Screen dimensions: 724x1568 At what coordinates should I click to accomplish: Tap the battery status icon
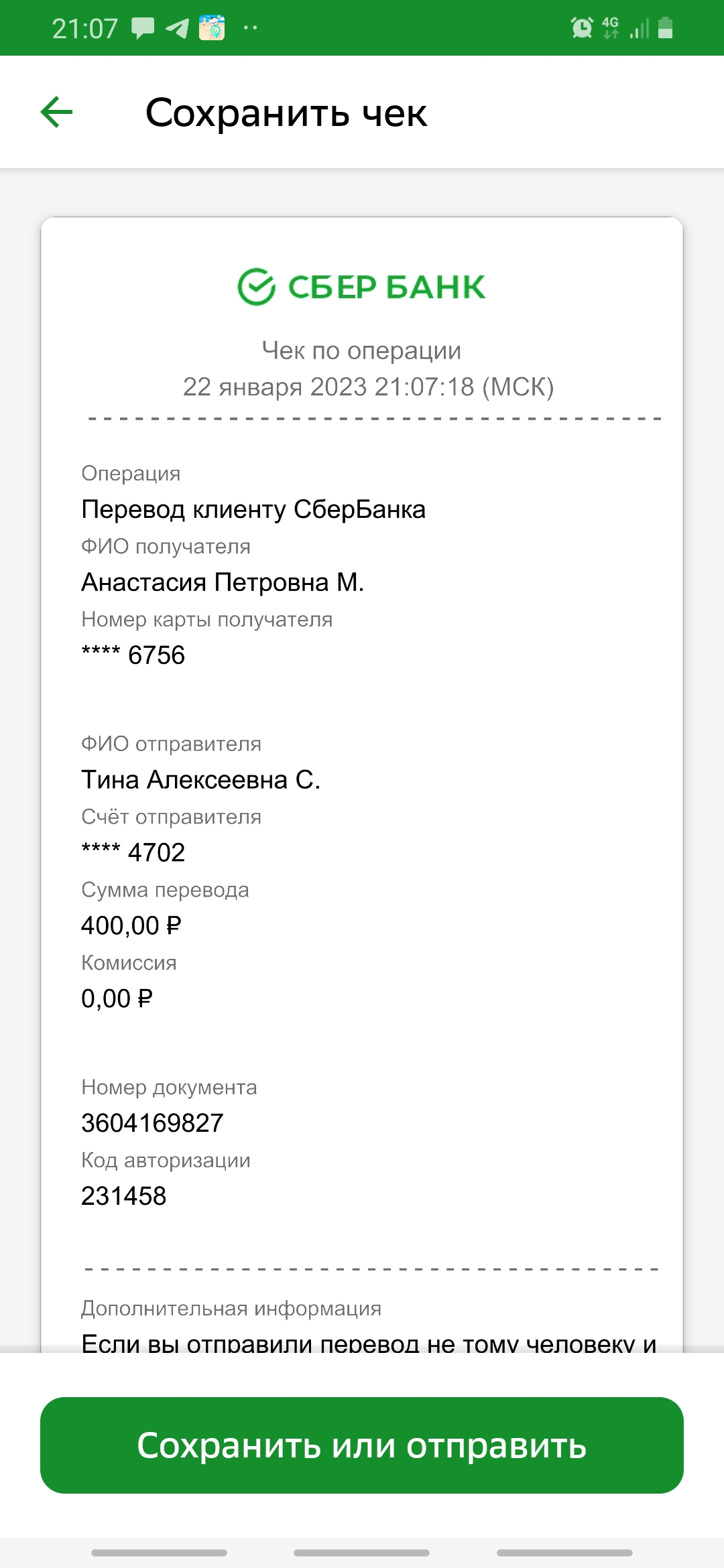coord(666,28)
